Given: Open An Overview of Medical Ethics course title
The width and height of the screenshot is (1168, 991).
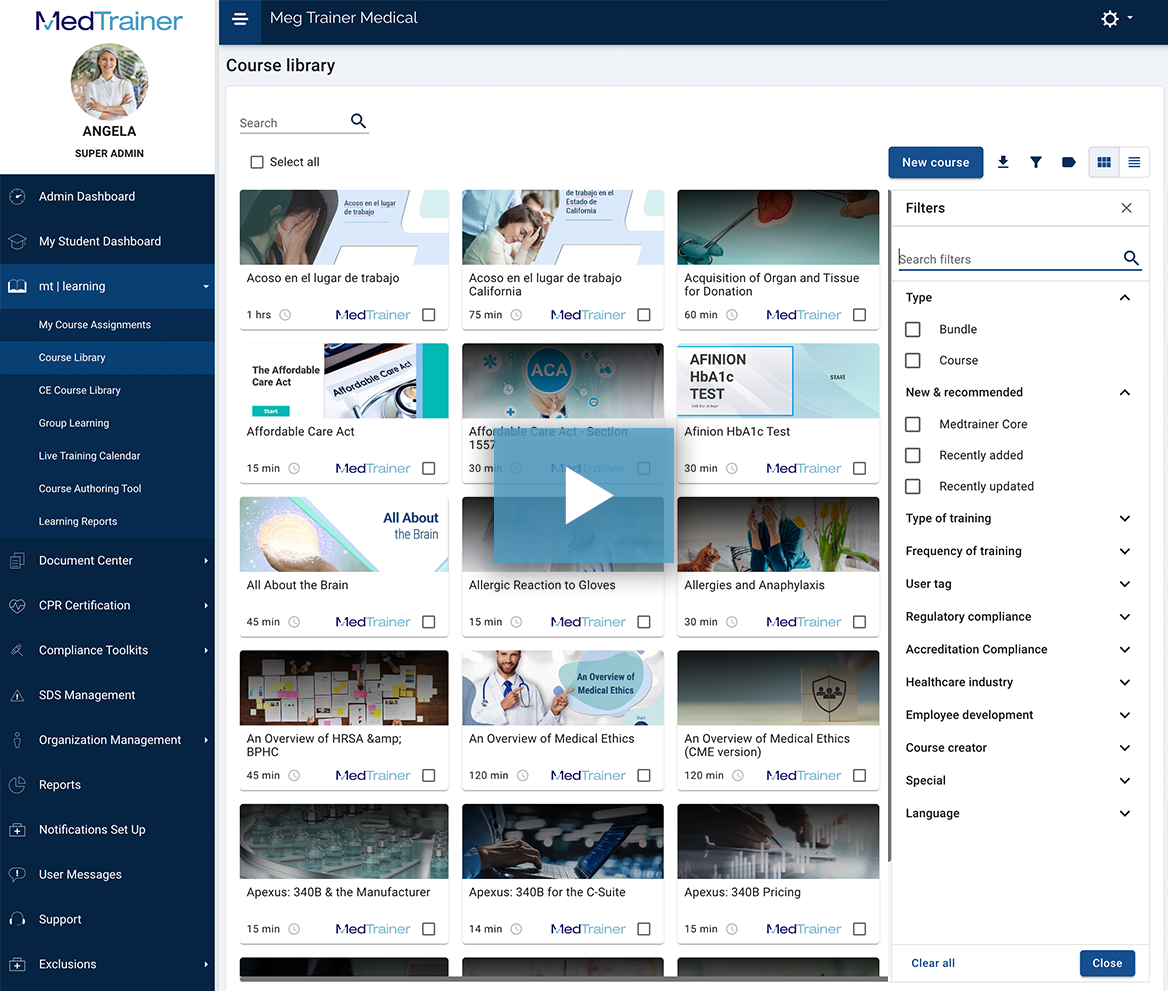Looking at the screenshot, I should (x=551, y=738).
